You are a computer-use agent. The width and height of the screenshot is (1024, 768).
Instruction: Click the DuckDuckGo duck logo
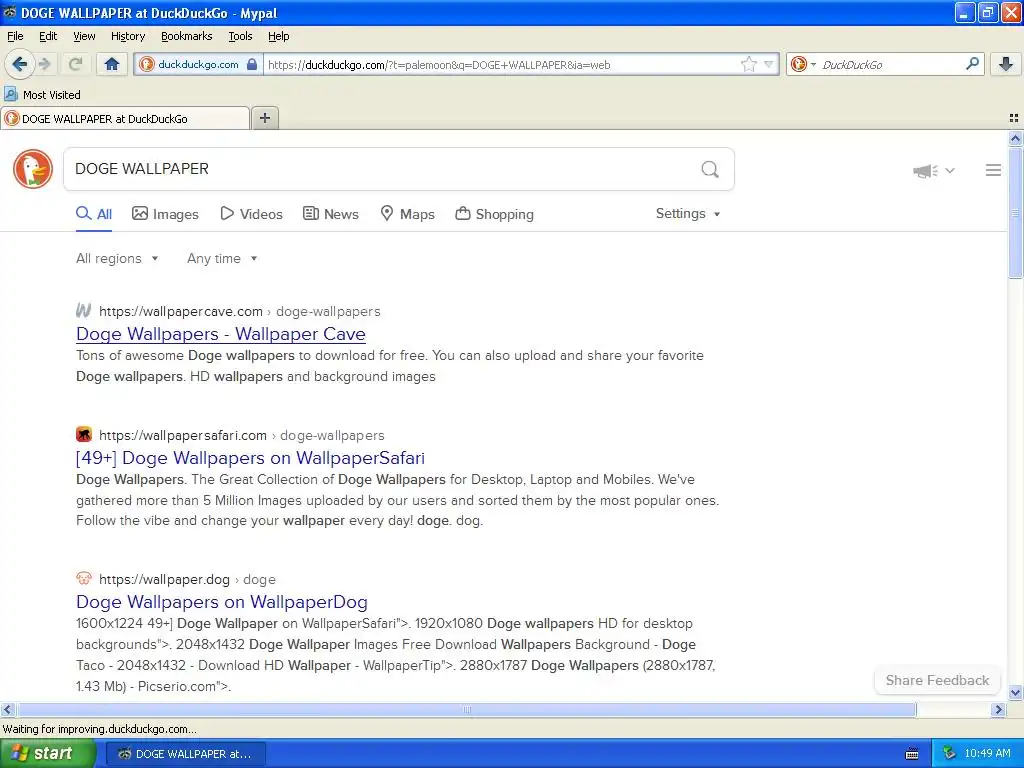click(x=33, y=168)
